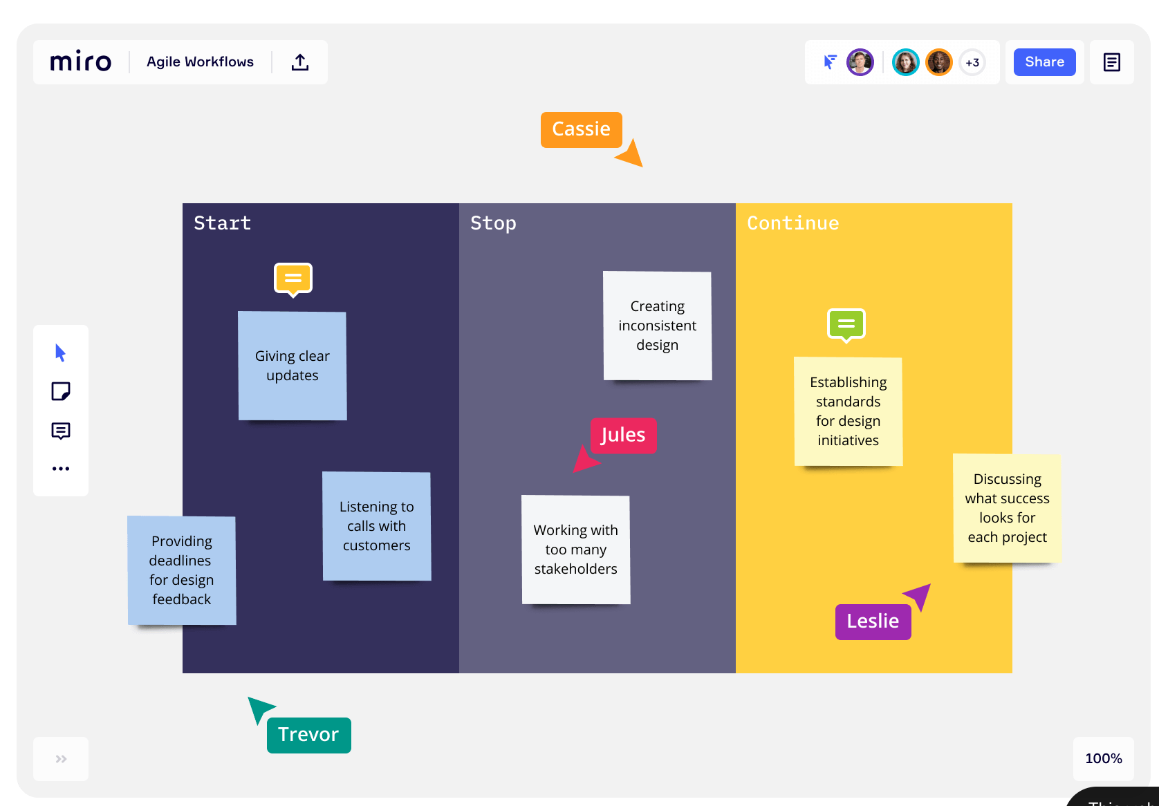Click the export upload icon next to board title
Image resolution: width=1159 pixels, height=806 pixels.
tap(299, 62)
